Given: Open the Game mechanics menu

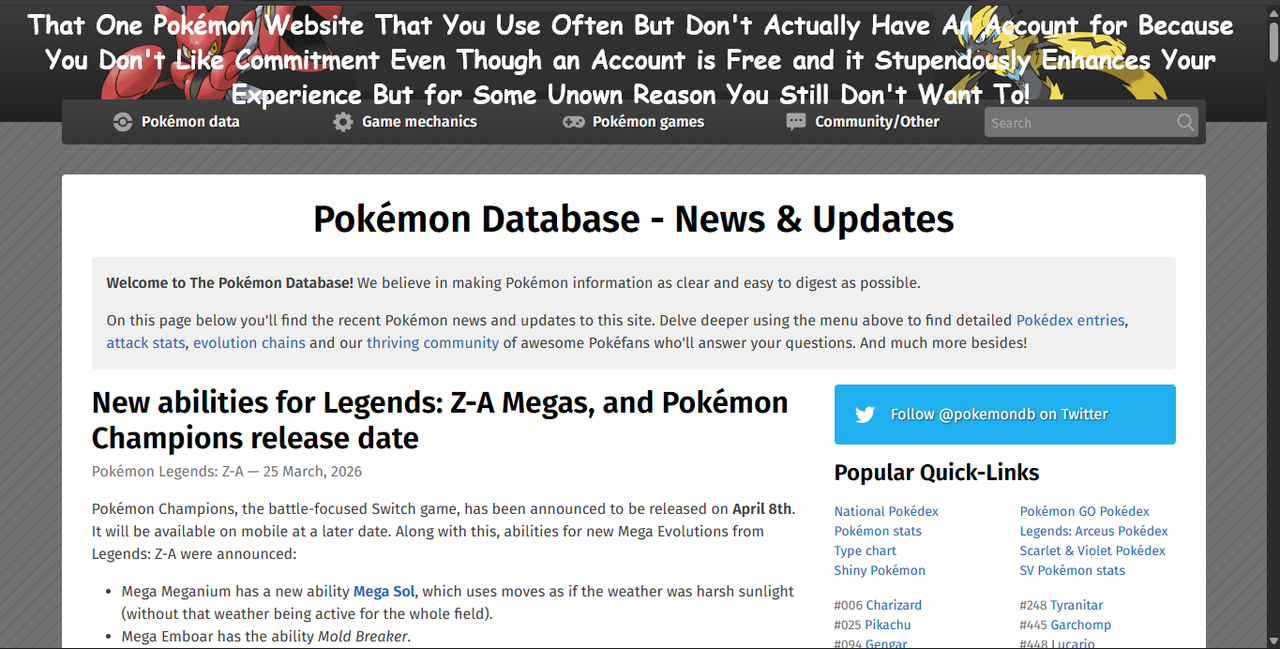Looking at the screenshot, I should point(405,122).
